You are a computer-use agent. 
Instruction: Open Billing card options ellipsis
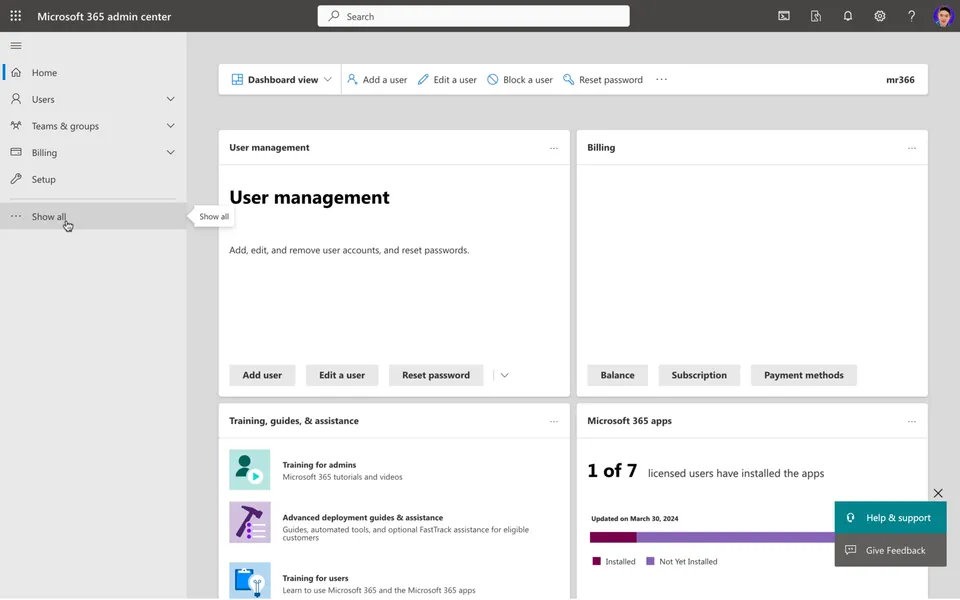pos(912,148)
